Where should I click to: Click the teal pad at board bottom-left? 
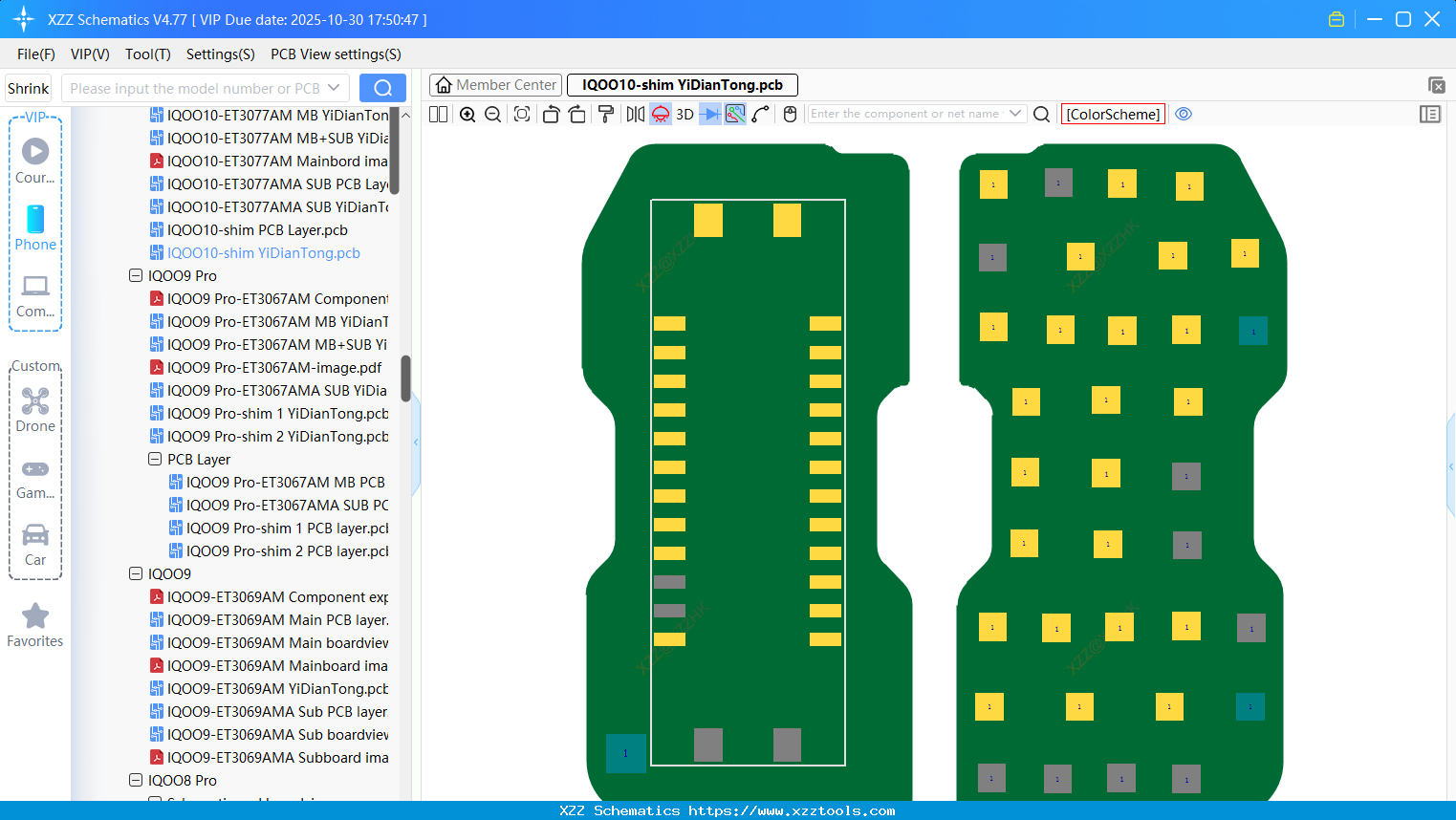(x=625, y=753)
